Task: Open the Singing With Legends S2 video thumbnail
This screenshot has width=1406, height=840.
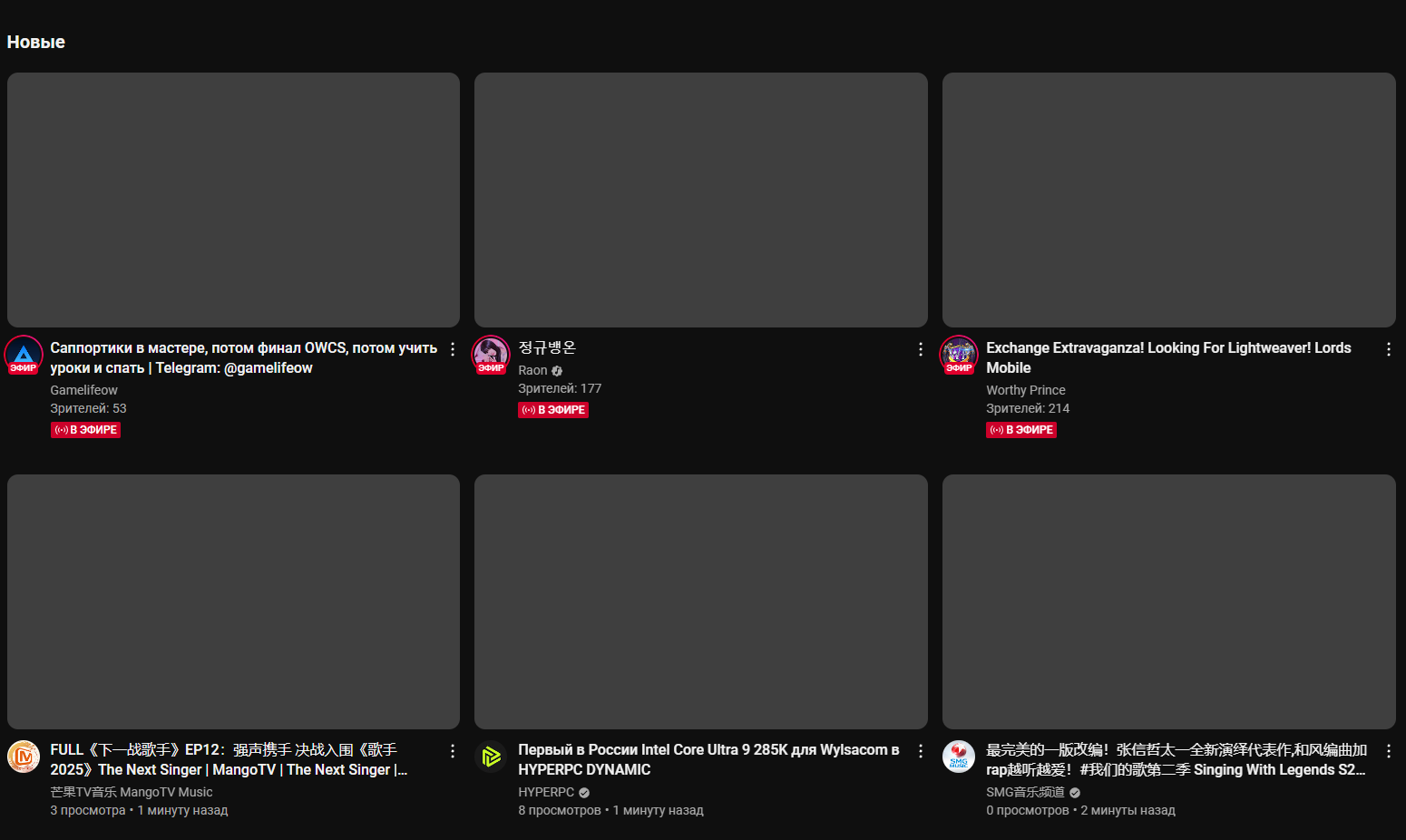Action: pyautogui.click(x=1169, y=601)
